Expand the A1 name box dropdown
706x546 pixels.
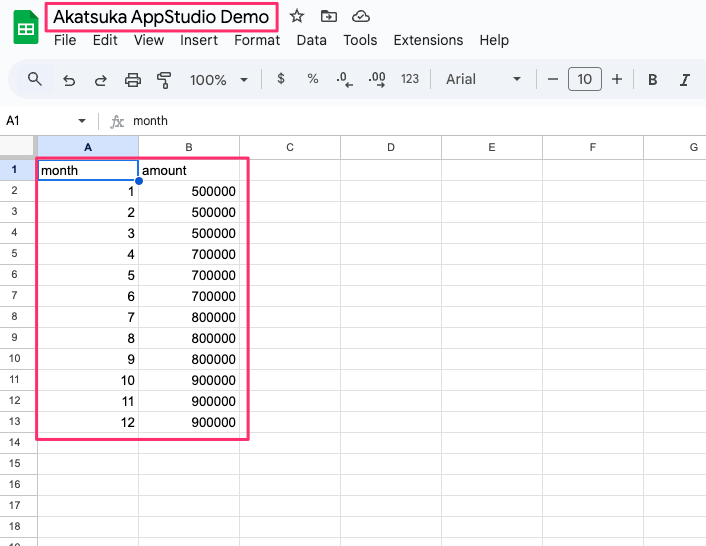tap(81, 121)
